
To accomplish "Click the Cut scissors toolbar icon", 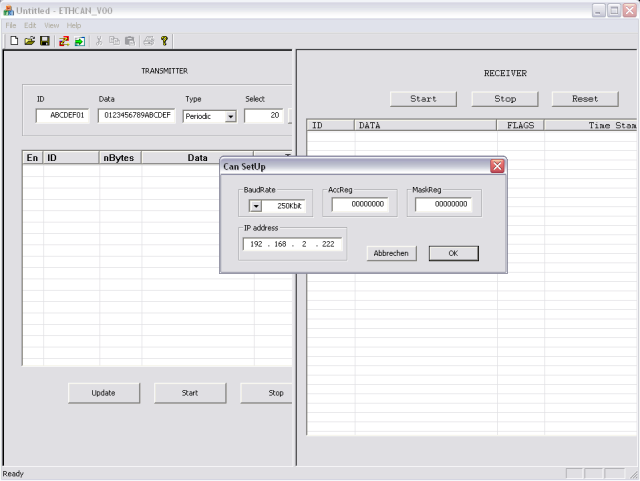I will click(99, 41).
